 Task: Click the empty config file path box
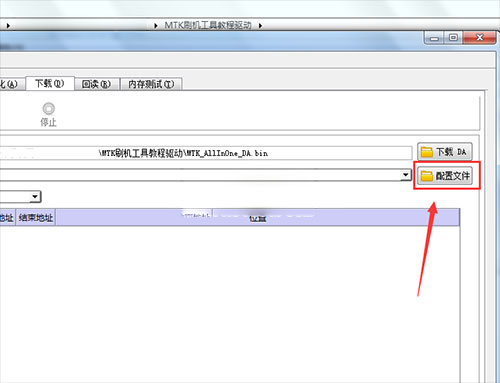click(x=200, y=175)
